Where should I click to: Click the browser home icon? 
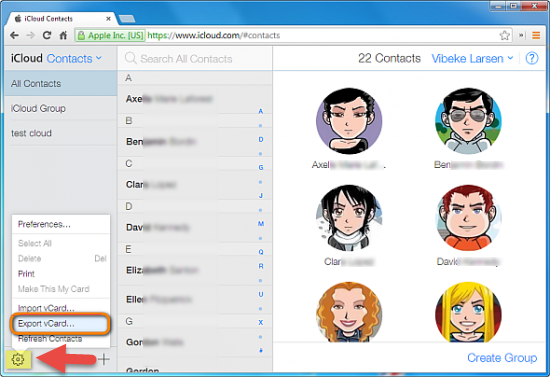(x=63, y=35)
